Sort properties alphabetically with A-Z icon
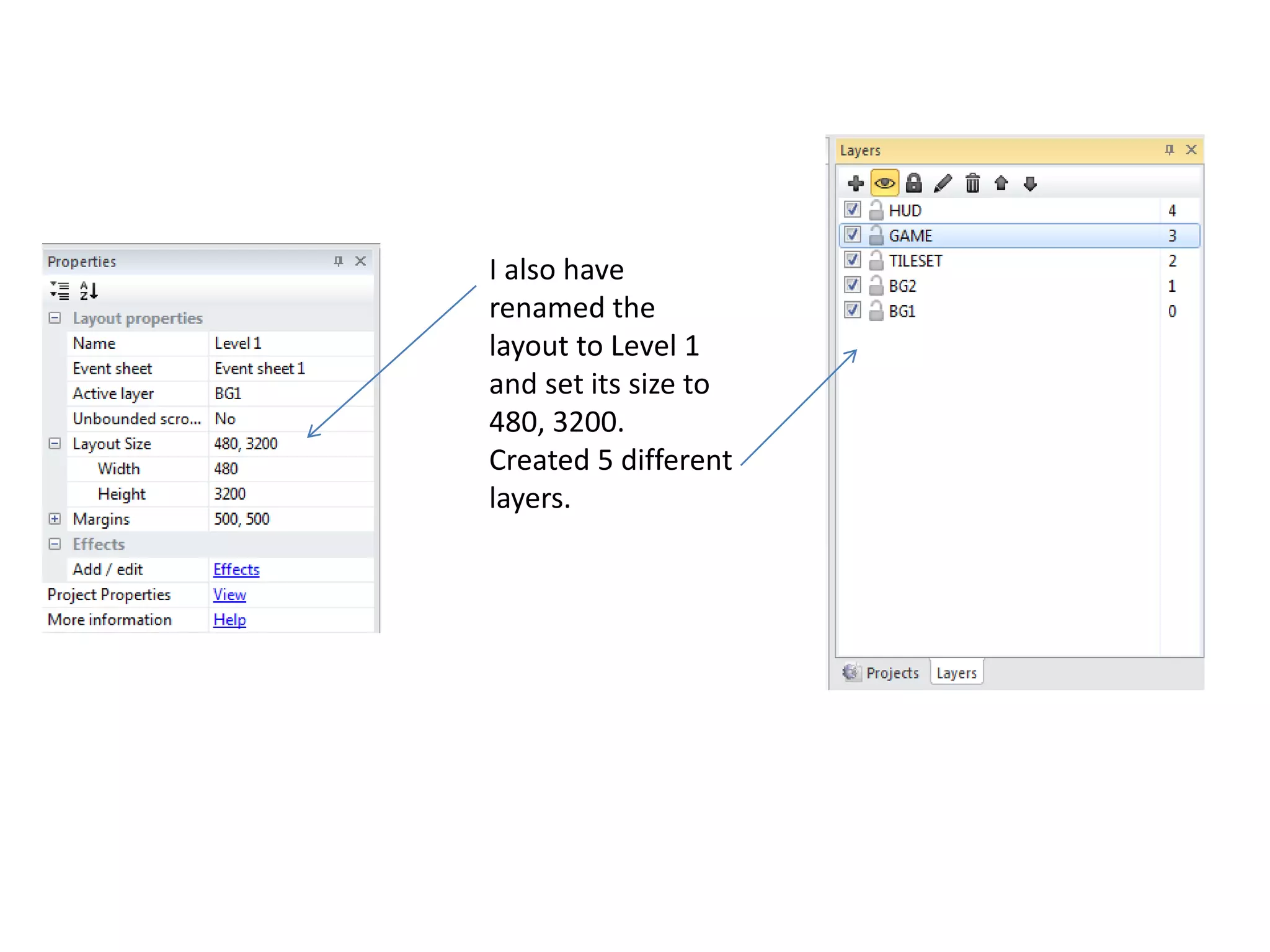1270x952 pixels. click(x=89, y=290)
